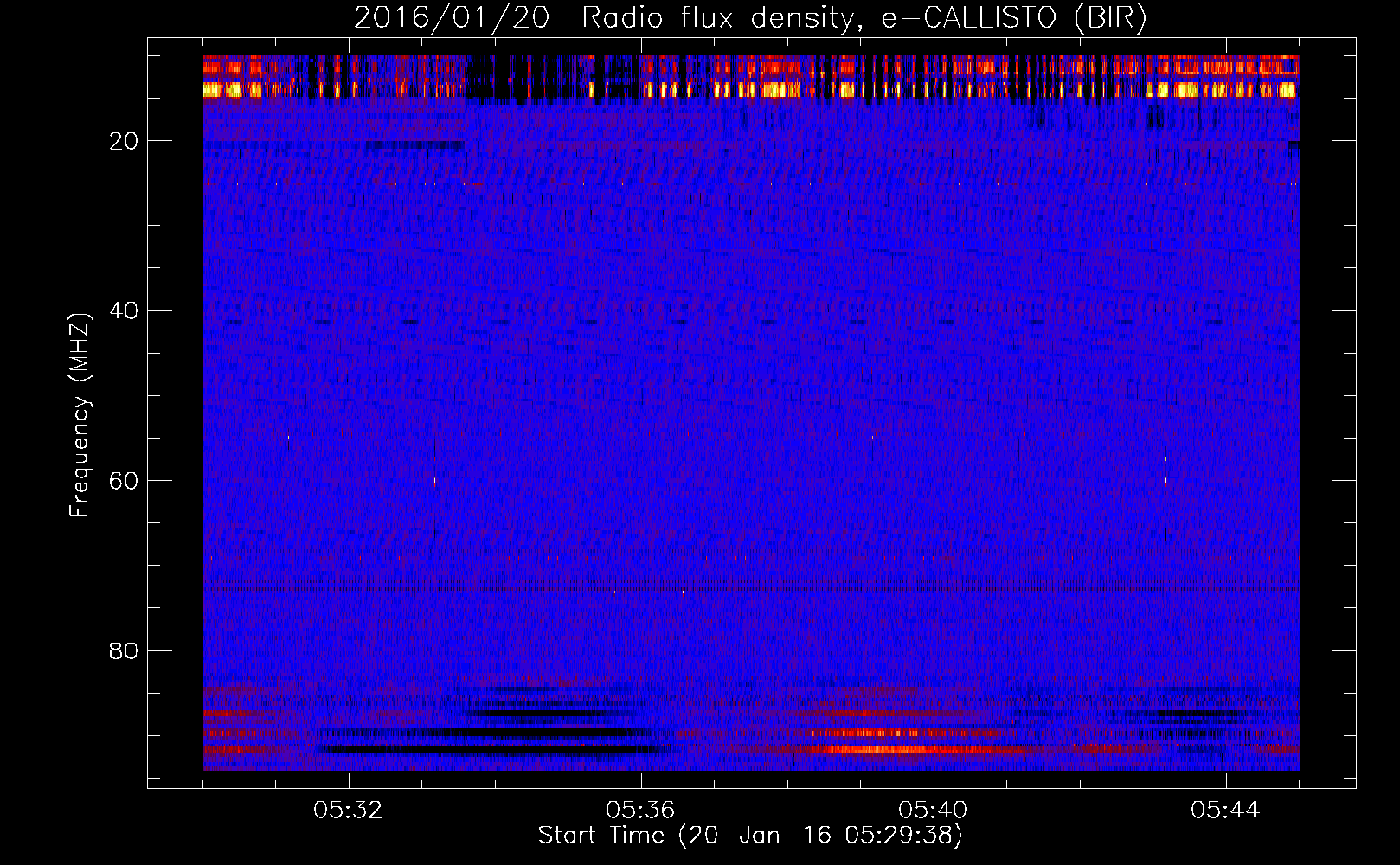This screenshot has height=865, width=1400.
Task: Click the 05:40 time tick label
Action: click(933, 811)
